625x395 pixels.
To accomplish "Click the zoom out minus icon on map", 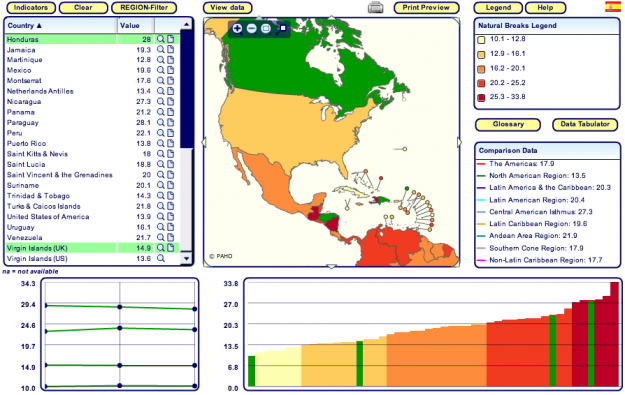I will (x=252, y=29).
